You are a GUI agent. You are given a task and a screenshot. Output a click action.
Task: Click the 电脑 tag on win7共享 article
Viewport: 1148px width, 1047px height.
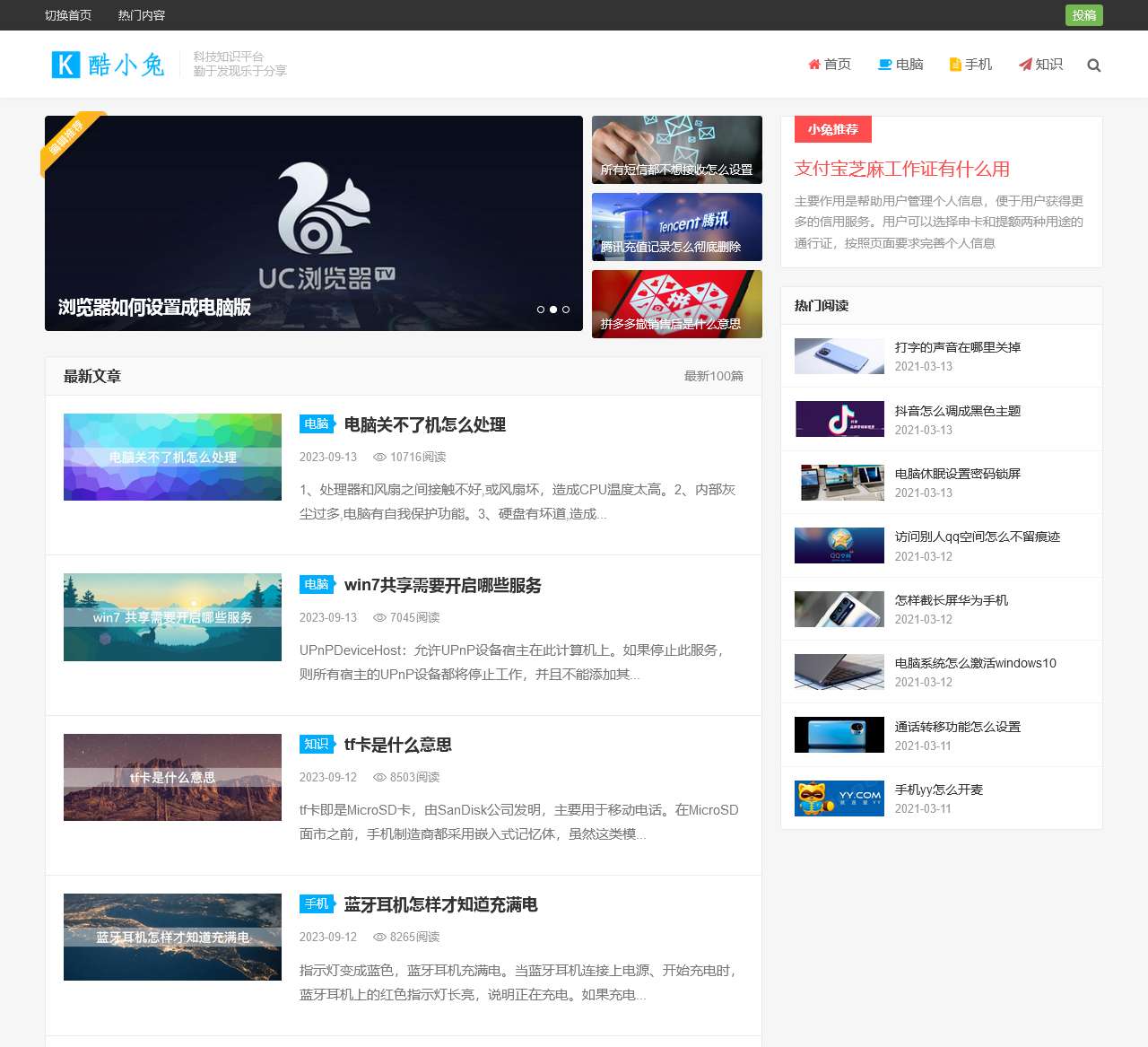pos(316,584)
